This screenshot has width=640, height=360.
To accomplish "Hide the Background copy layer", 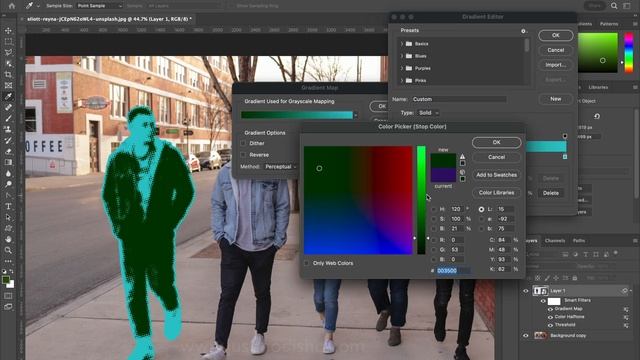I will tap(526, 336).
